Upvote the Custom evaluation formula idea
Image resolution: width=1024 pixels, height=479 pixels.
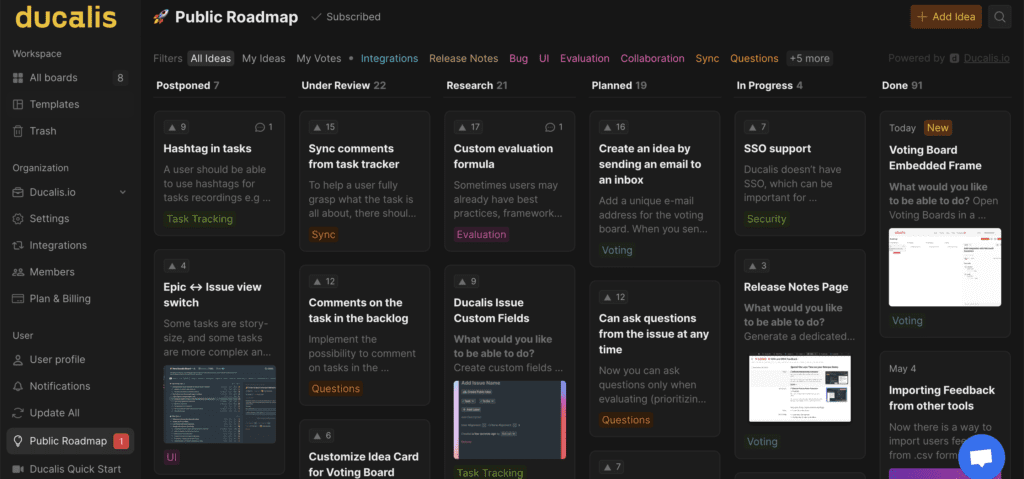[x=468, y=127]
